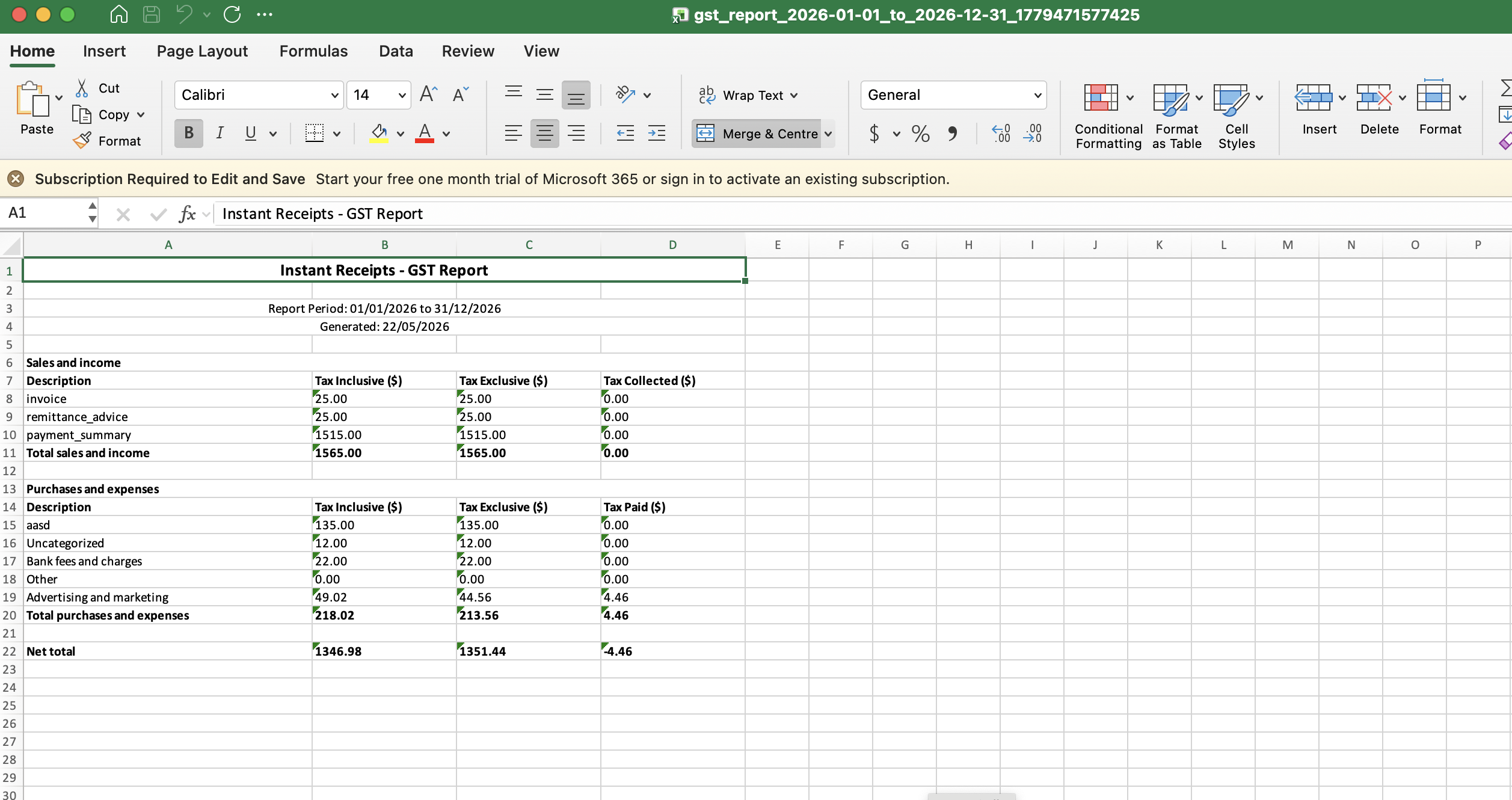
Task: Switch to the Formulas tab
Action: (313, 51)
